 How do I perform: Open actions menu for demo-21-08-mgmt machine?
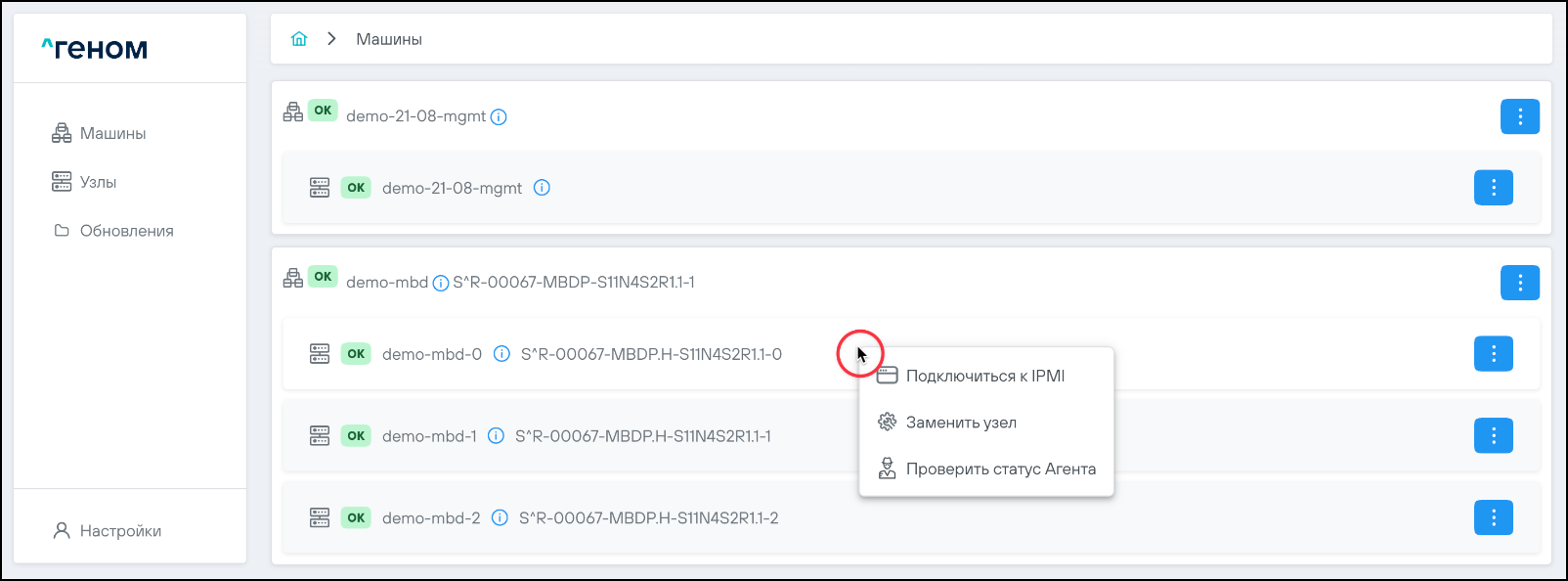(x=1519, y=117)
